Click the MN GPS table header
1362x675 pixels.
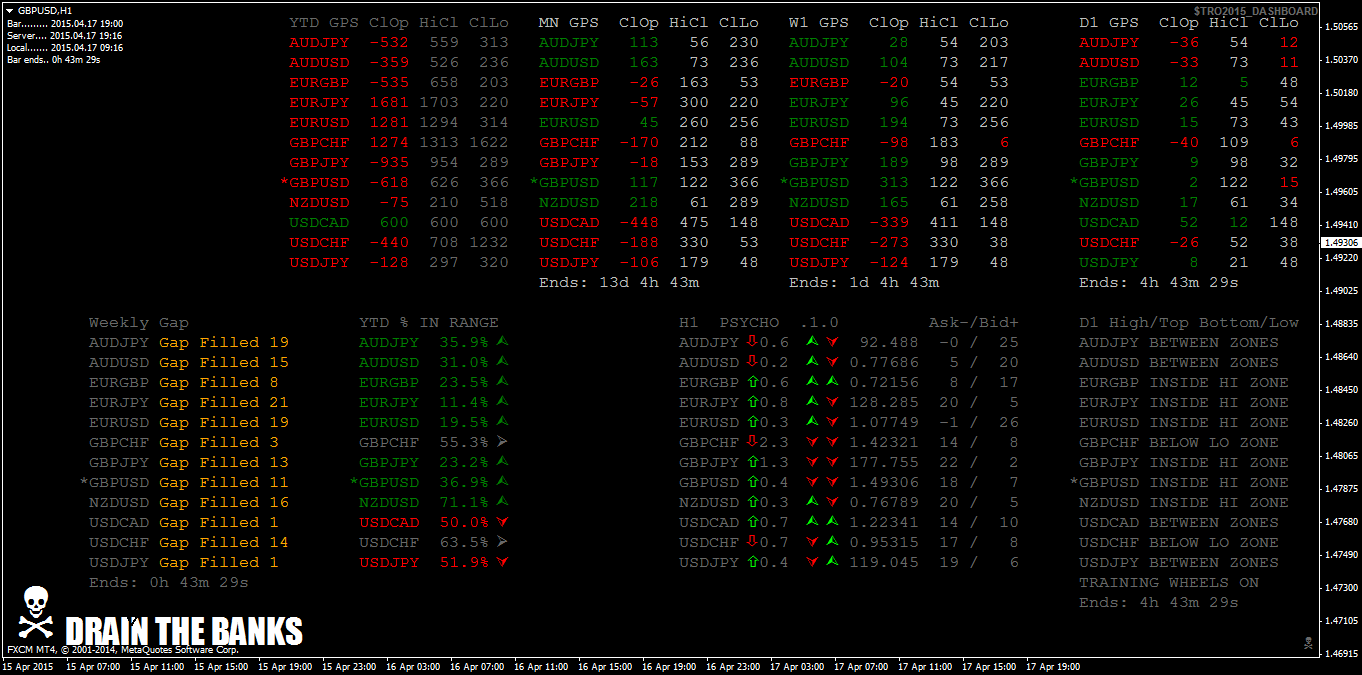[649, 22]
